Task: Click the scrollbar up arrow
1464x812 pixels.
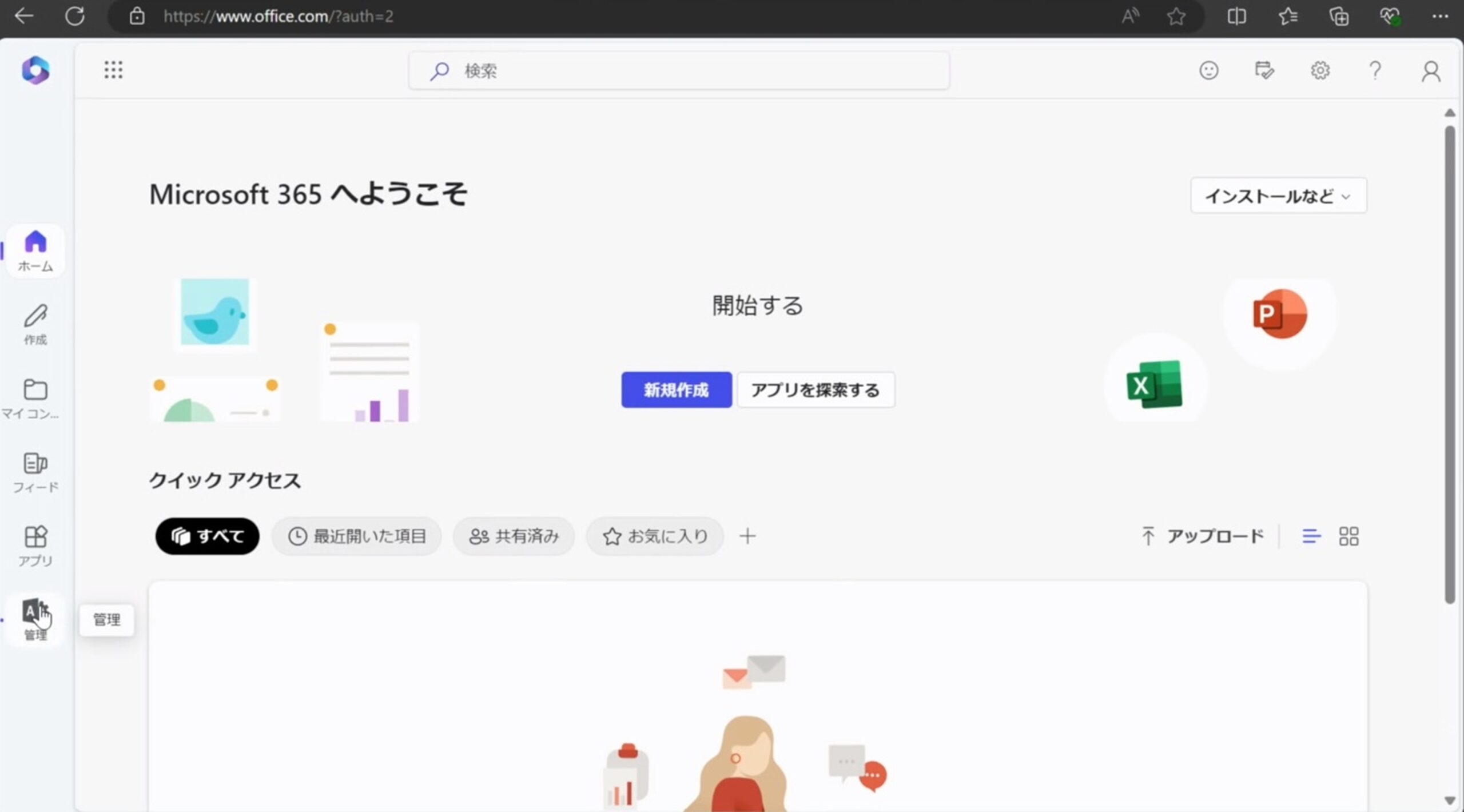Action: click(1449, 113)
